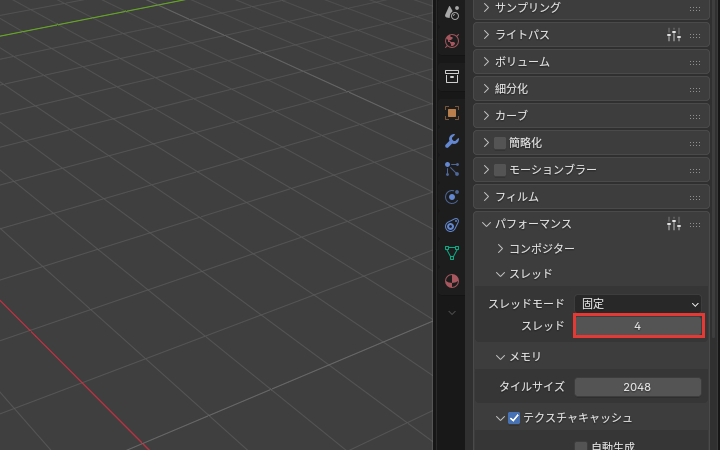Open the Object Constraints tab

tap(452, 225)
